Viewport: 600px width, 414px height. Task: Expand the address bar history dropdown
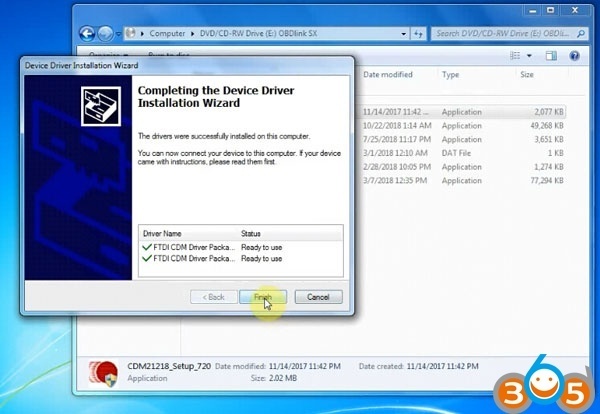tap(404, 34)
